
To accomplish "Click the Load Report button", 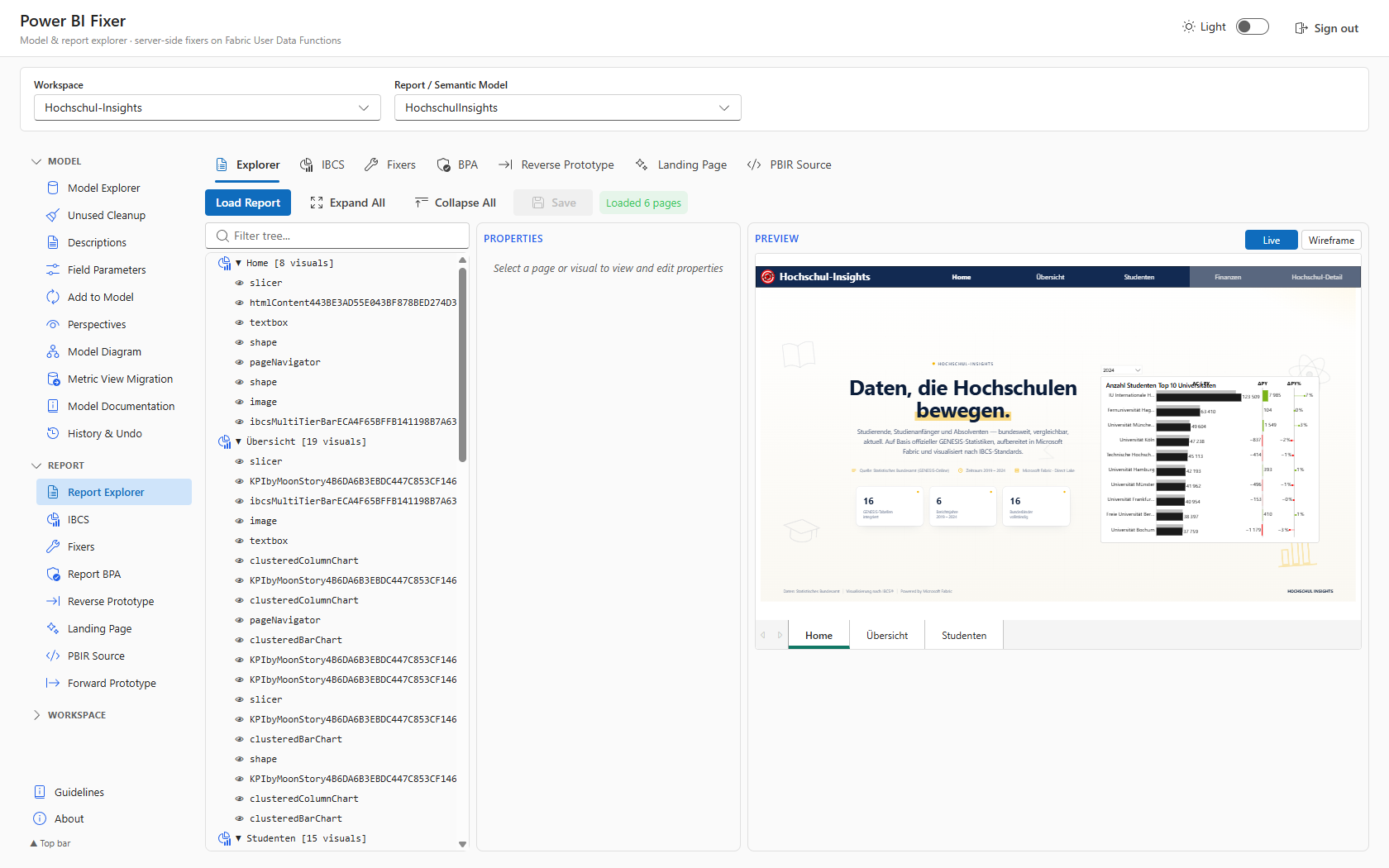I will [x=248, y=203].
